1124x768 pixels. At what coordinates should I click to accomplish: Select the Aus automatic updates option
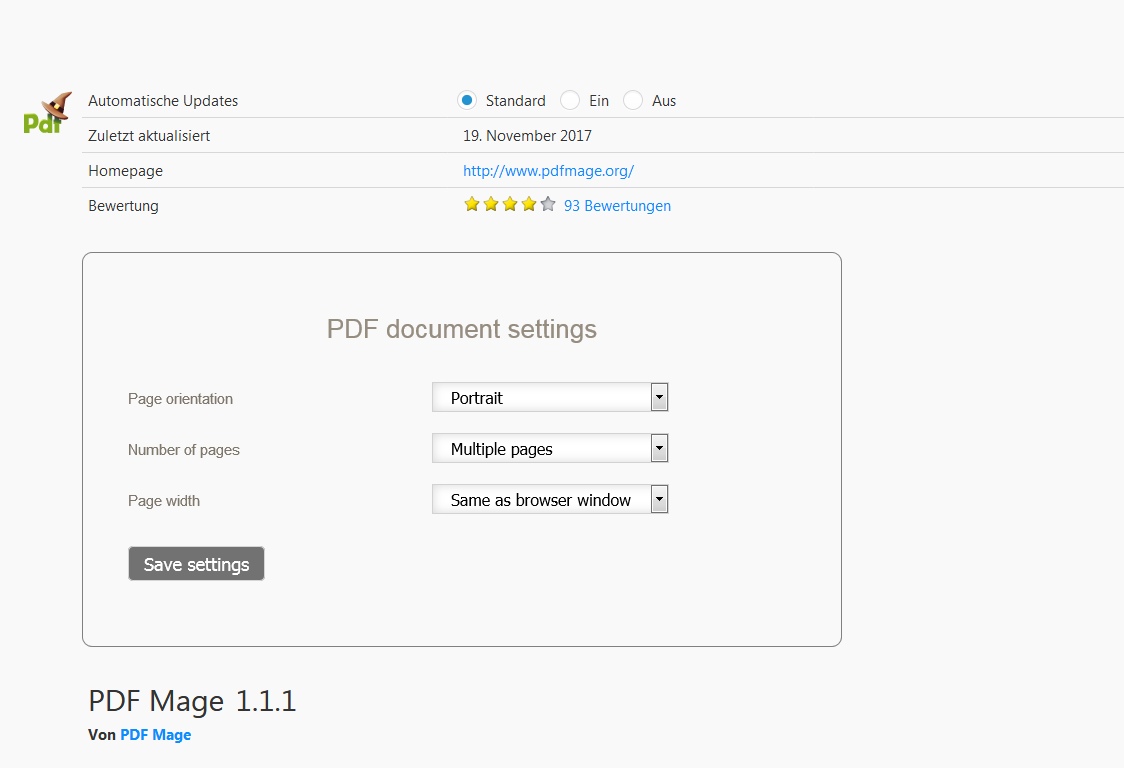(x=633, y=100)
